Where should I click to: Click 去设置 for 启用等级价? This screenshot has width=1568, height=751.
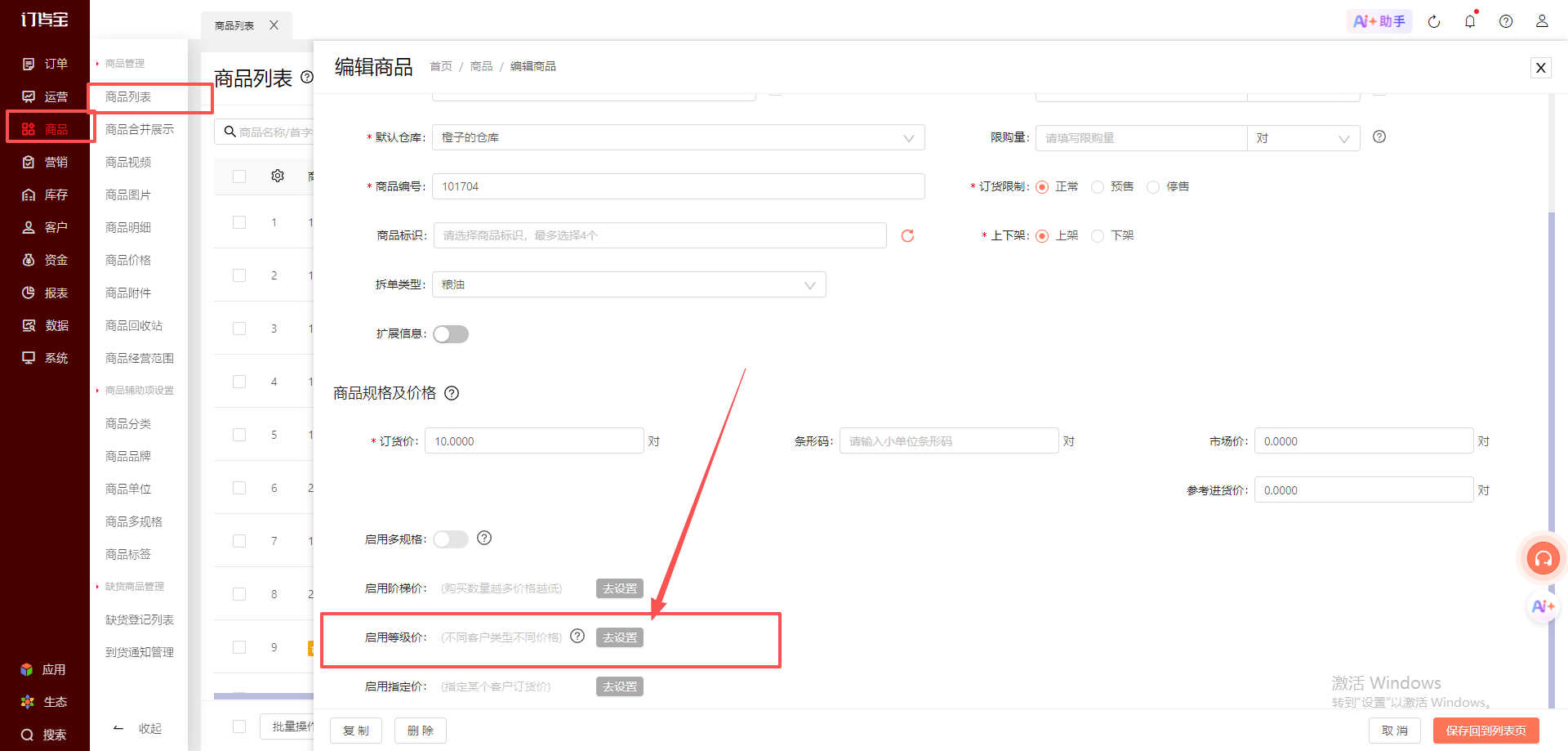click(x=620, y=637)
